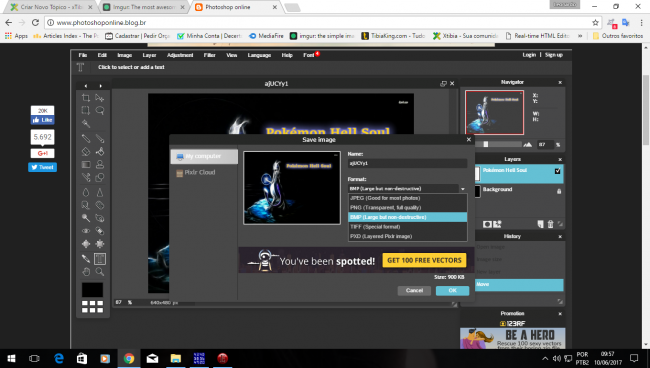The width and height of the screenshot is (650, 368).
Task: Click OK to save image
Action: [452, 291]
